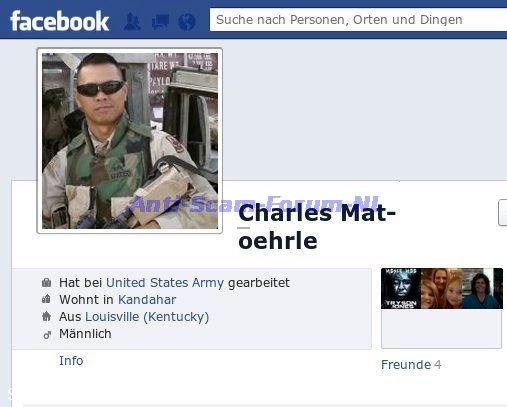Open the Kandahar location link

coord(147,300)
